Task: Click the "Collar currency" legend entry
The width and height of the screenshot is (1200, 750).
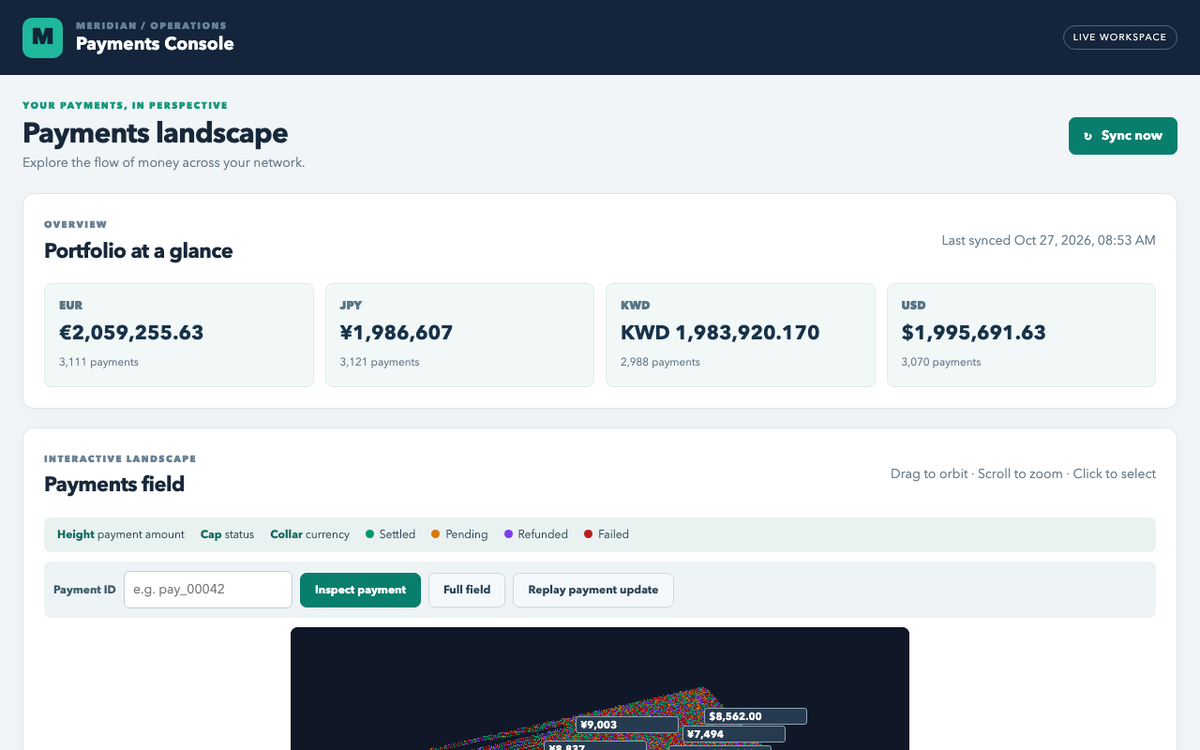Action: pyautogui.click(x=310, y=534)
